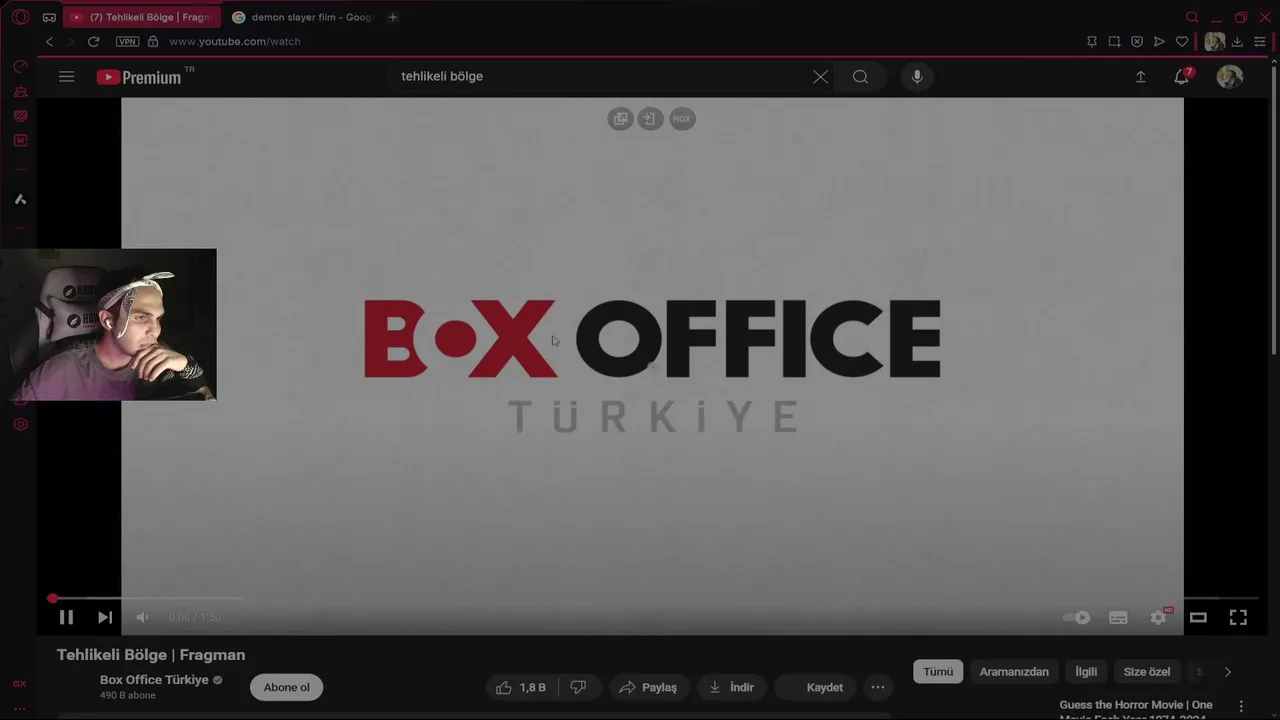View site security lock info
Screen dimensions: 1280x720
click(x=153, y=41)
